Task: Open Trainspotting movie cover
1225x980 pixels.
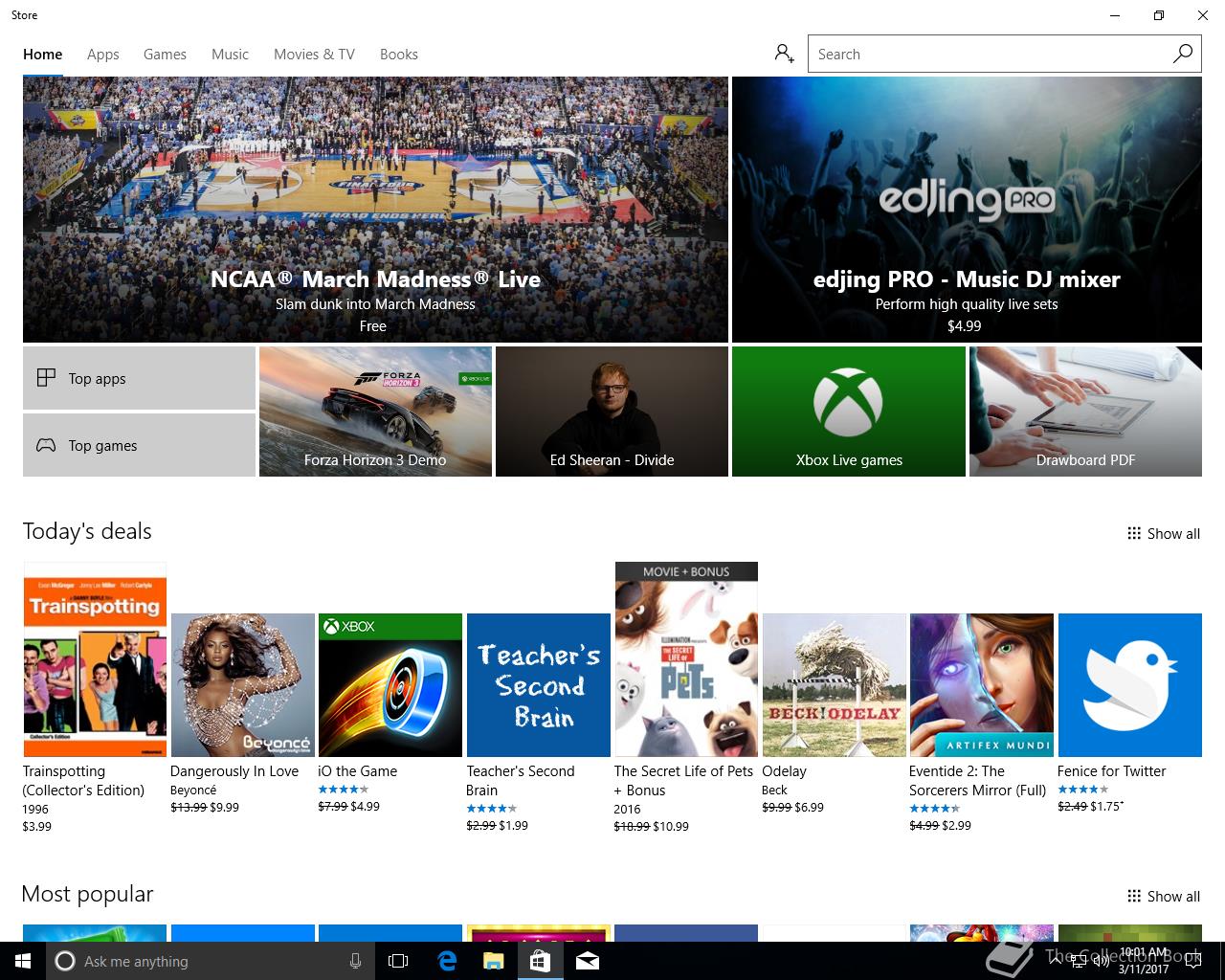Action: [x=95, y=659]
